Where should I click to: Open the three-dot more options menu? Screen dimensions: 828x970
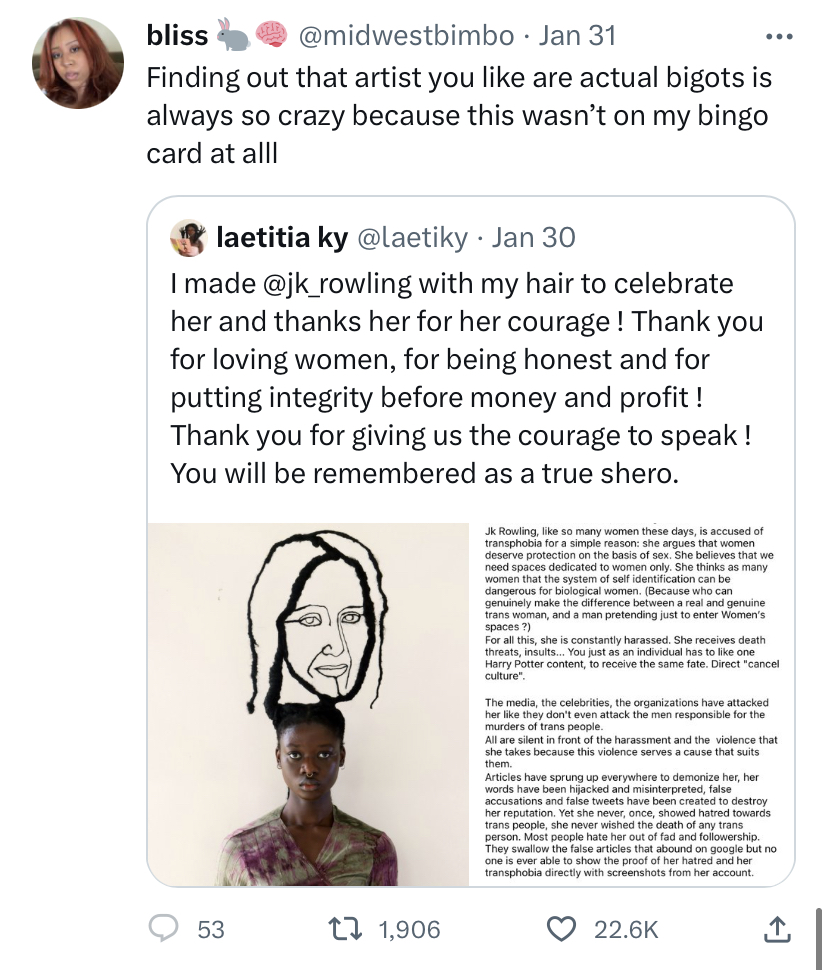779,37
